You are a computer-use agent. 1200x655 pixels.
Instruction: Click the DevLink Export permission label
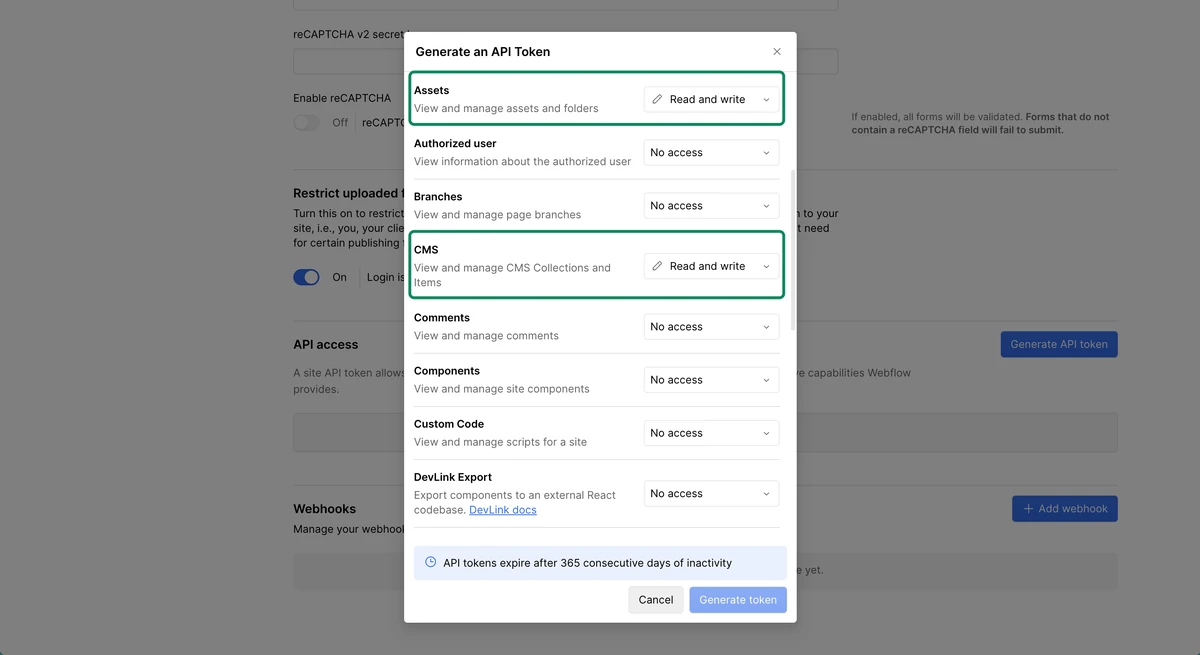(x=453, y=477)
